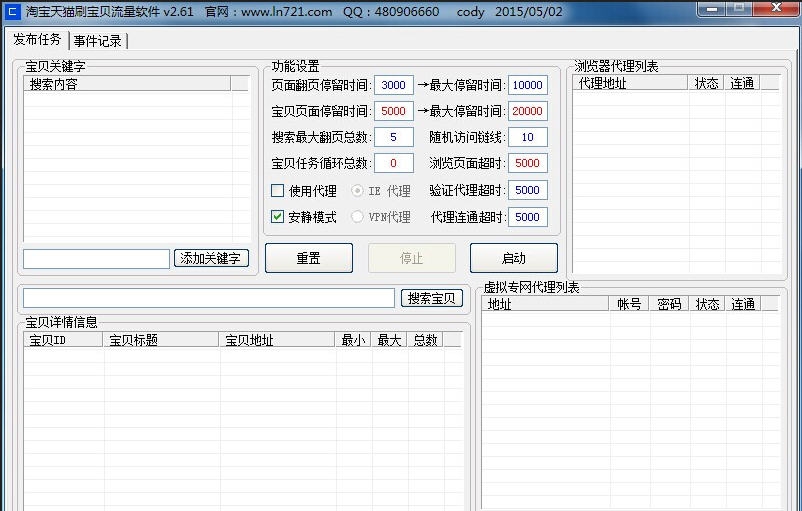
Task: Open the 事件记录 tab
Action: (97, 41)
